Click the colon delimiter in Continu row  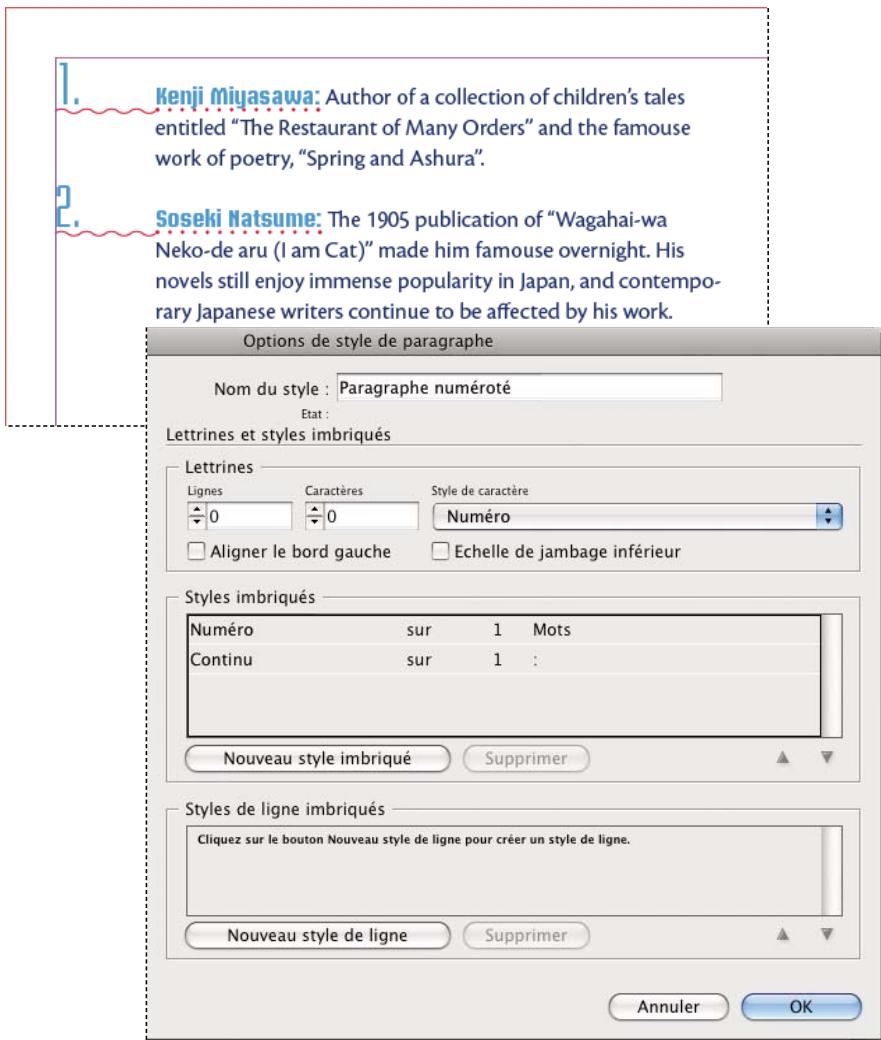[535, 661]
